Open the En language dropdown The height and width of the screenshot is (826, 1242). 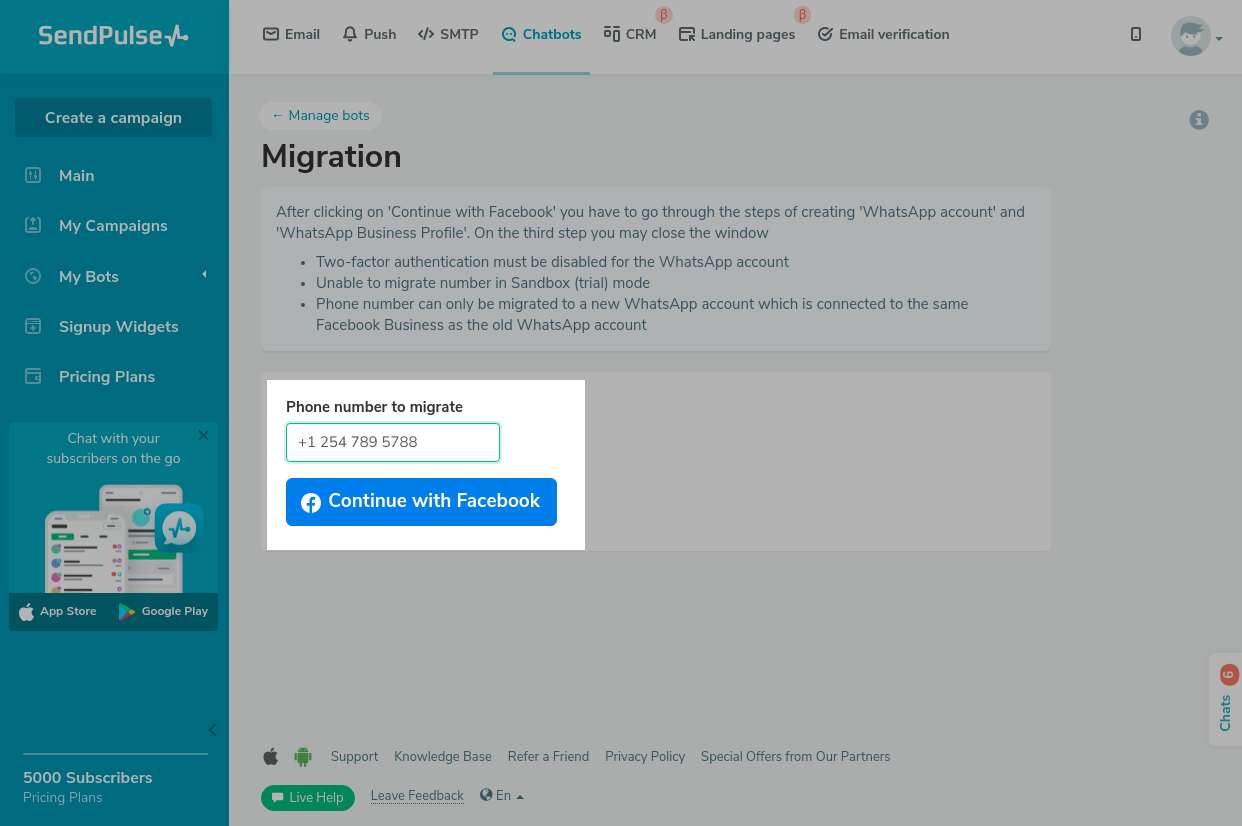[x=502, y=796]
